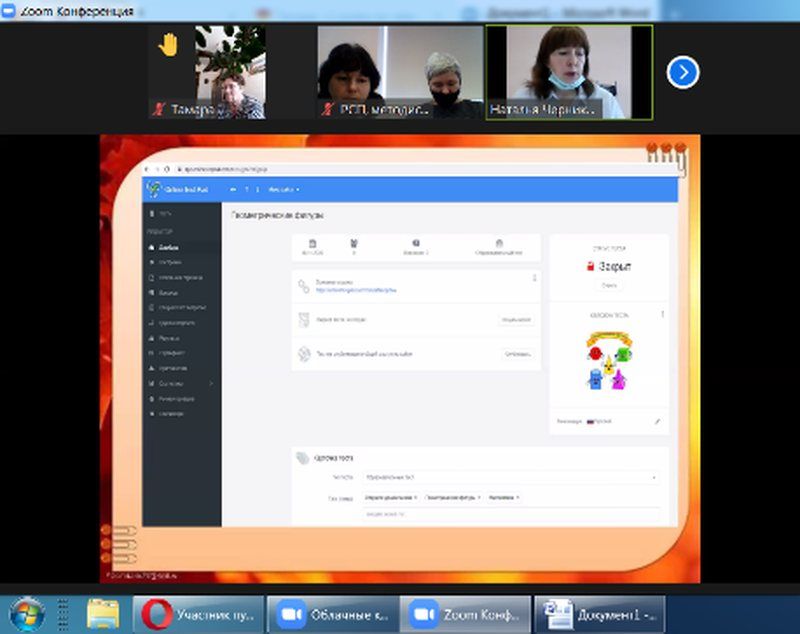Open File Explorer folder in the taskbar
Screen dimensions: 800x634
[103, 614]
